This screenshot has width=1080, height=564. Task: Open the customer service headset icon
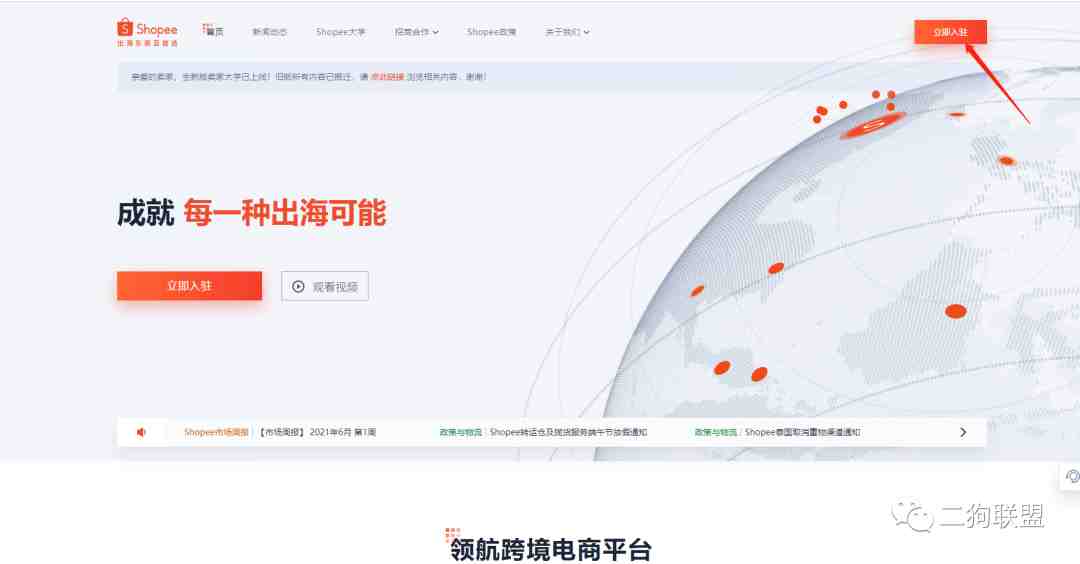point(1072,476)
